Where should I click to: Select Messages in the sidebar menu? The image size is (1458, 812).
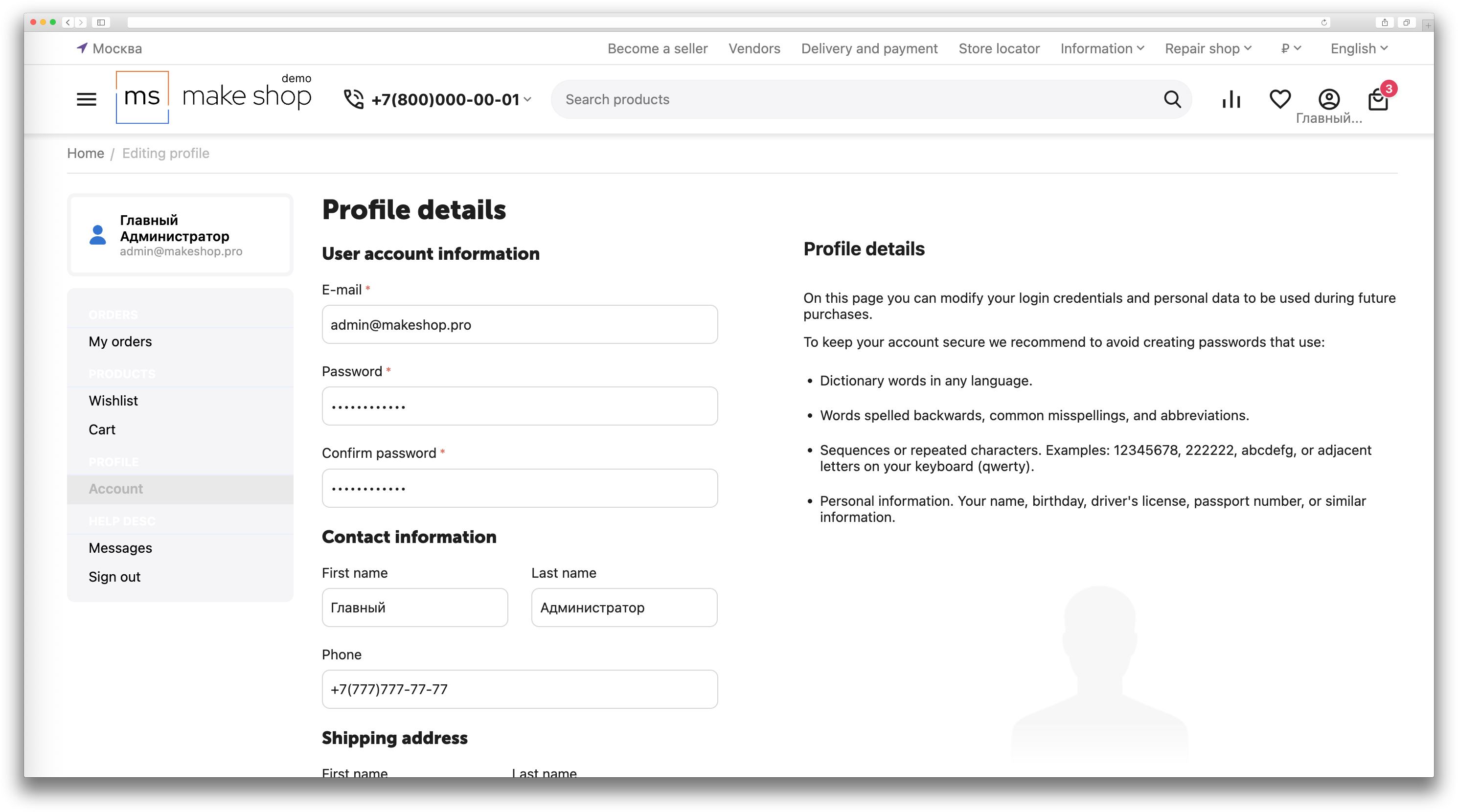[x=120, y=548]
